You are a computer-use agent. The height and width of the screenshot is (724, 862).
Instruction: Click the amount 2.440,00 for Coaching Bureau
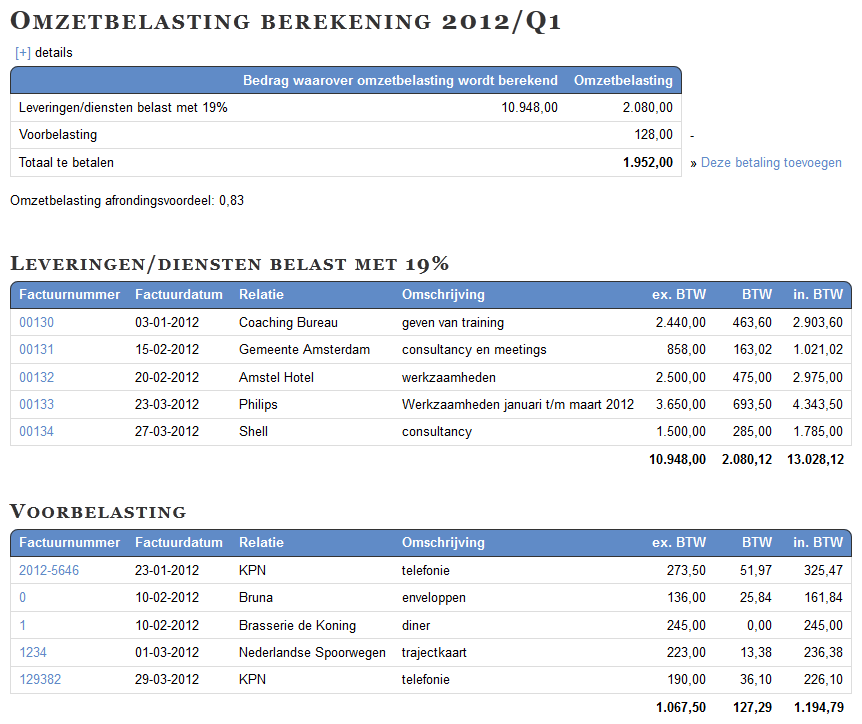681,323
